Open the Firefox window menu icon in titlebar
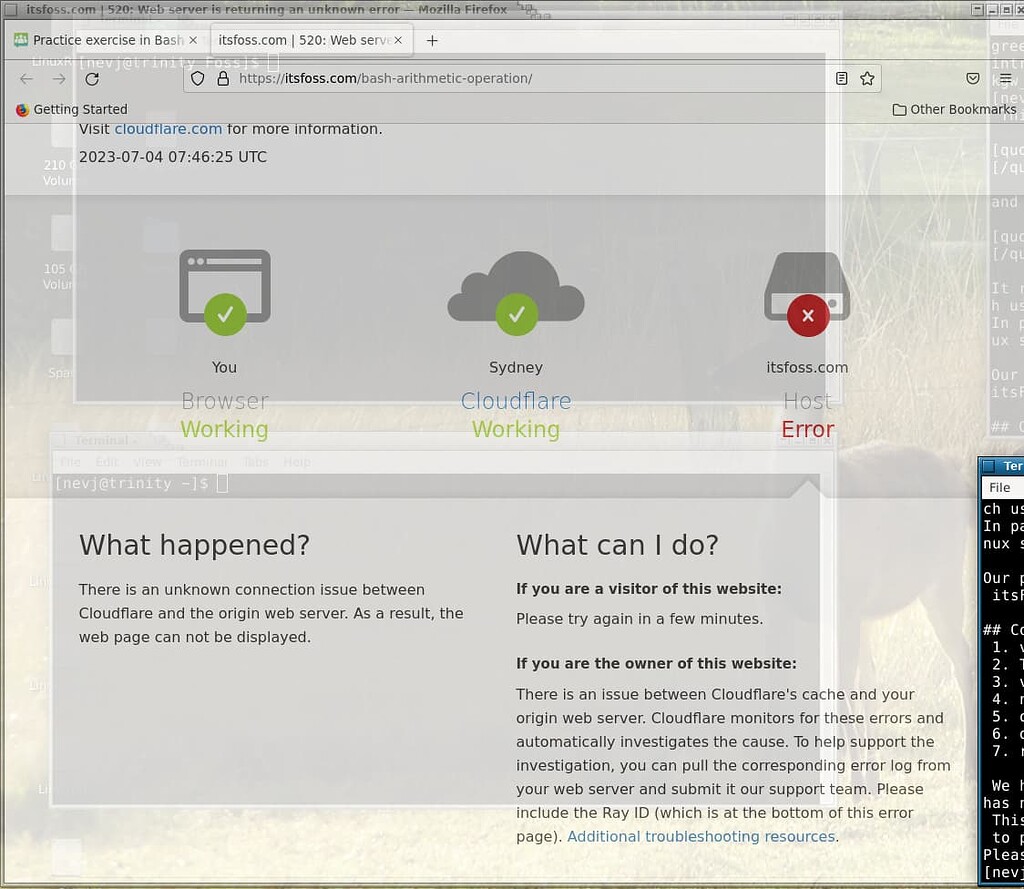The width and height of the screenshot is (1024, 889). tap(11, 9)
